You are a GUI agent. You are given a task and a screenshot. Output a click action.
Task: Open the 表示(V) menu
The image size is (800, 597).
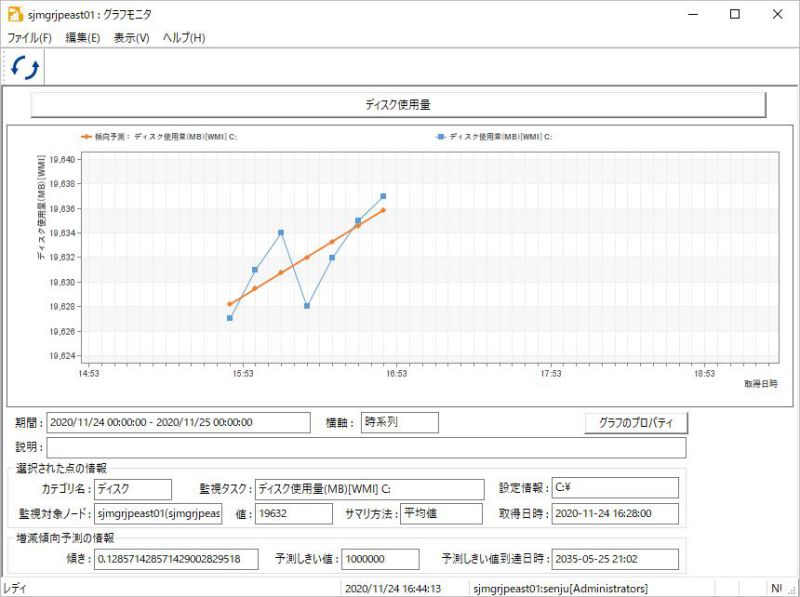click(x=131, y=38)
